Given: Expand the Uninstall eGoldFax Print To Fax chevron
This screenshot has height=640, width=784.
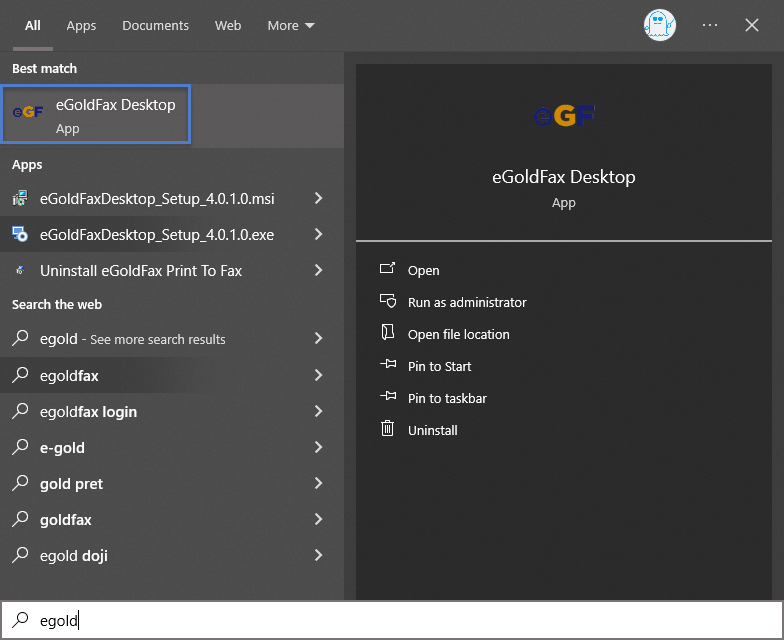Looking at the screenshot, I should click(318, 270).
